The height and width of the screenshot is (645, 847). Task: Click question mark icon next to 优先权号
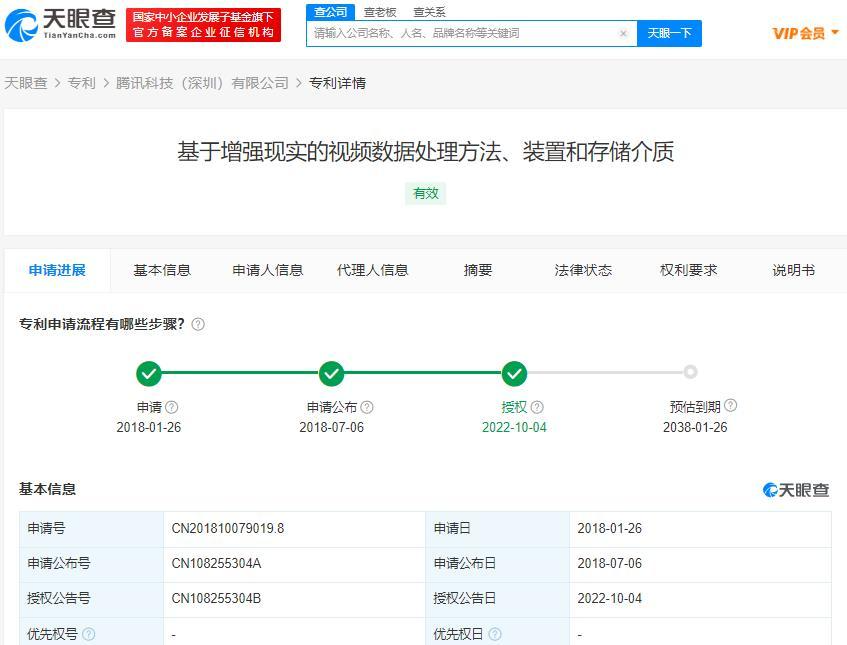point(88,633)
